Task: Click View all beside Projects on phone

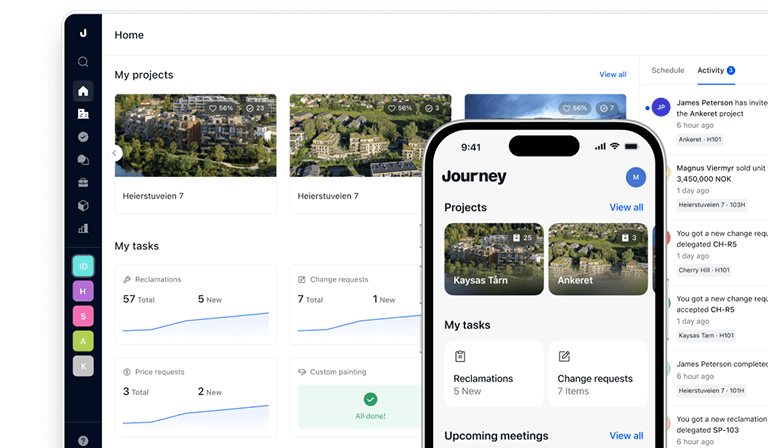Action: coord(626,207)
